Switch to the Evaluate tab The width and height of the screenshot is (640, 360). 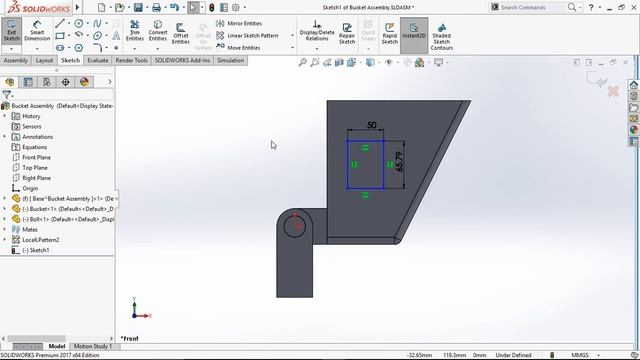coord(98,60)
